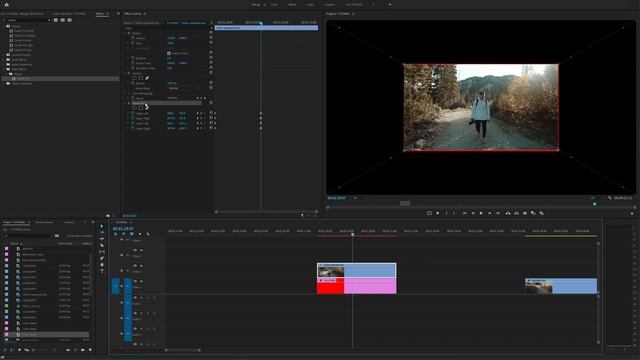
Task: Create ellipse mask under Opacity
Action: pos(134,78)
